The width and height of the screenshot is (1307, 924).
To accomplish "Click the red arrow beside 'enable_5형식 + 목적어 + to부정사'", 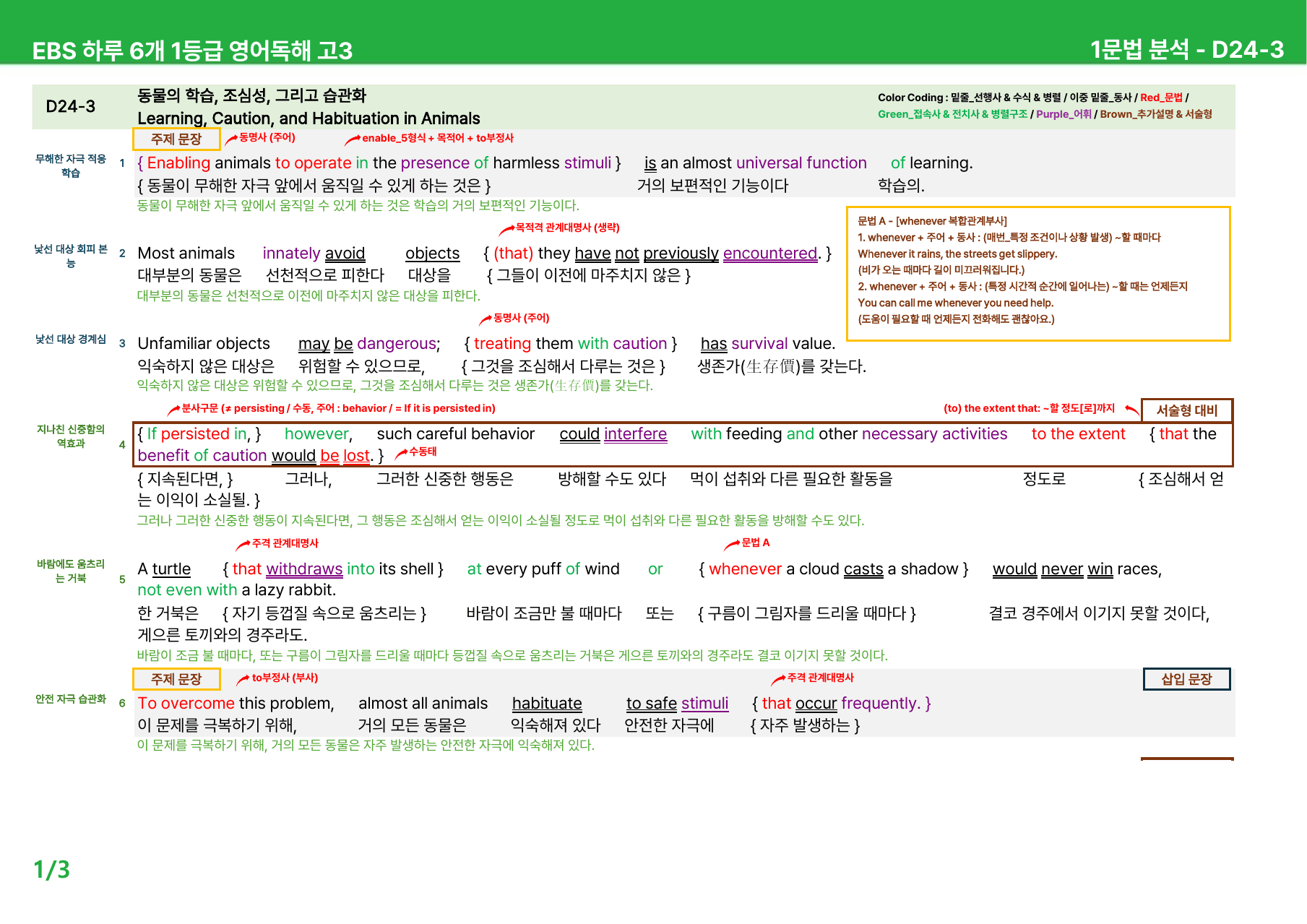I will pyautogui.click(x=353, y=139).
